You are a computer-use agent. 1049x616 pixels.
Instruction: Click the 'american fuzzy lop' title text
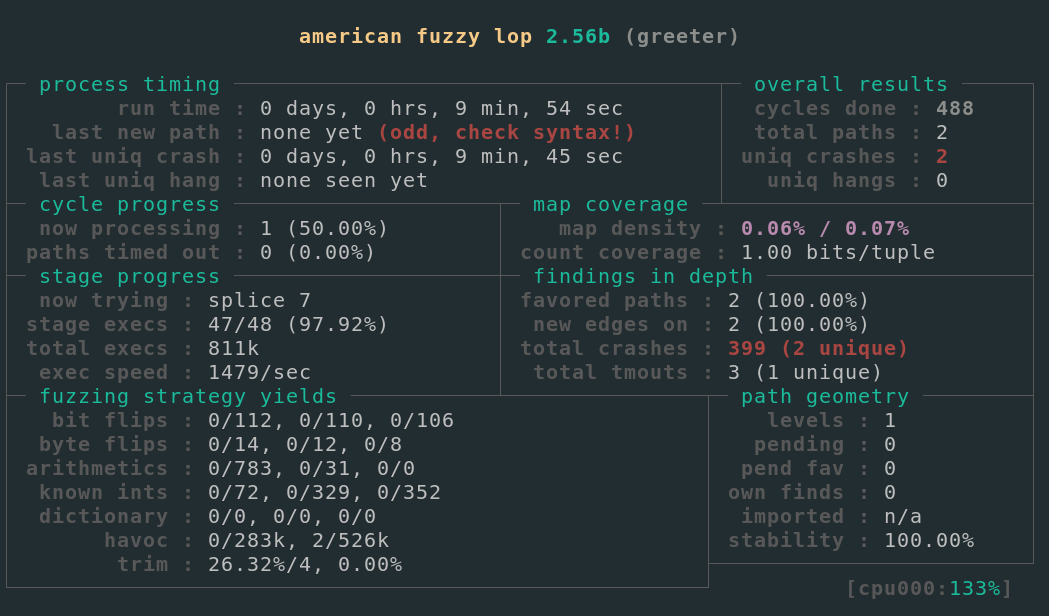(416, 37)
